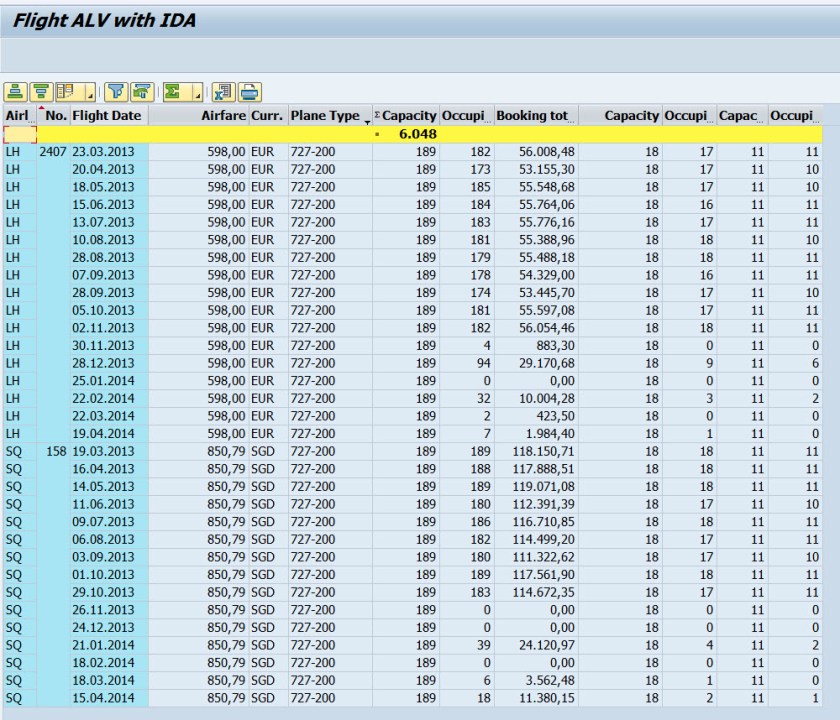Screen dimensions: 840x720
Task: Click the Print icon in the toolbar
Action: click(248, 92)
